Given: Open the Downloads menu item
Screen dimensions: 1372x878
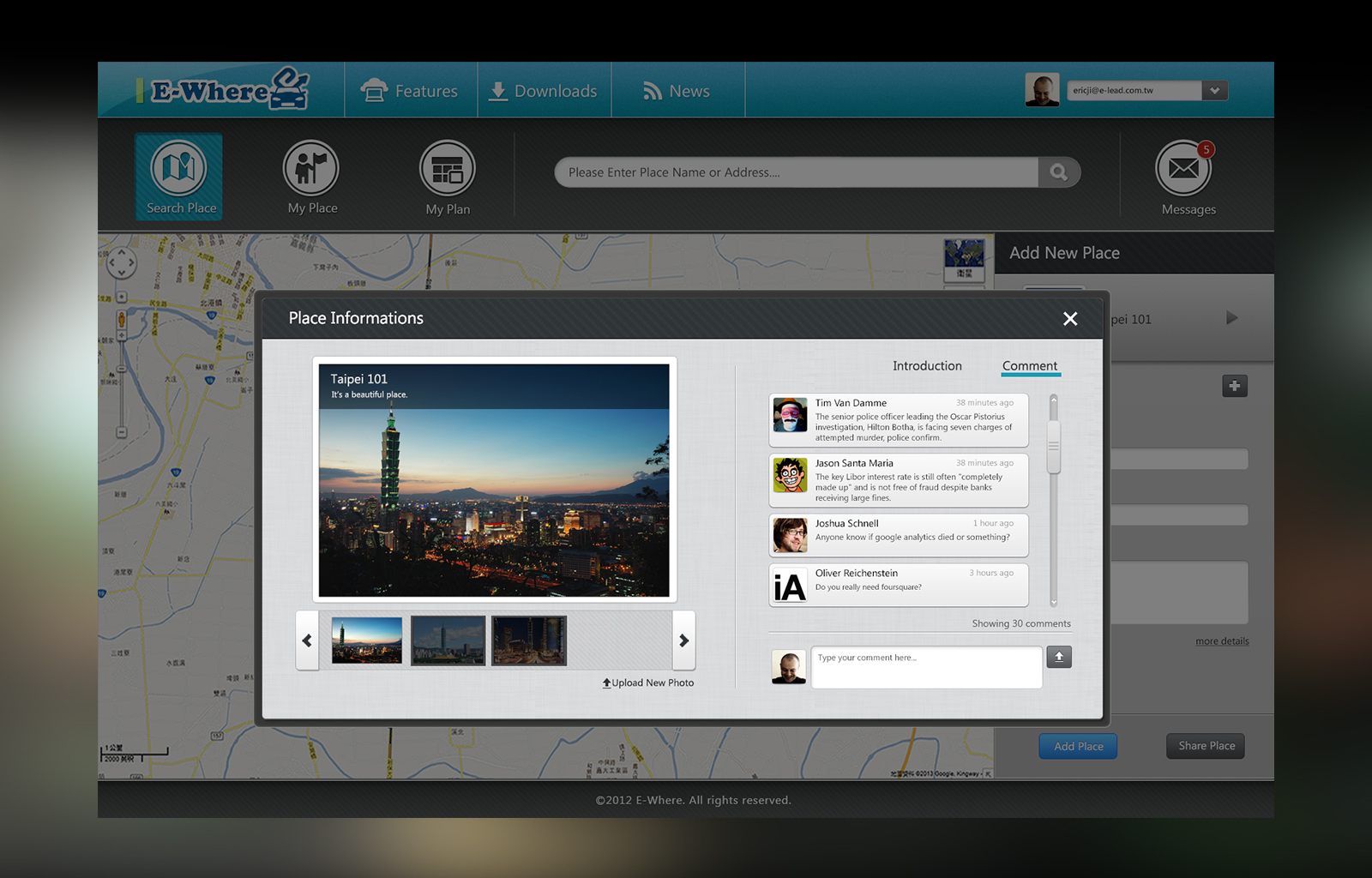Looking at the screenshot, I should coord(544,91).
